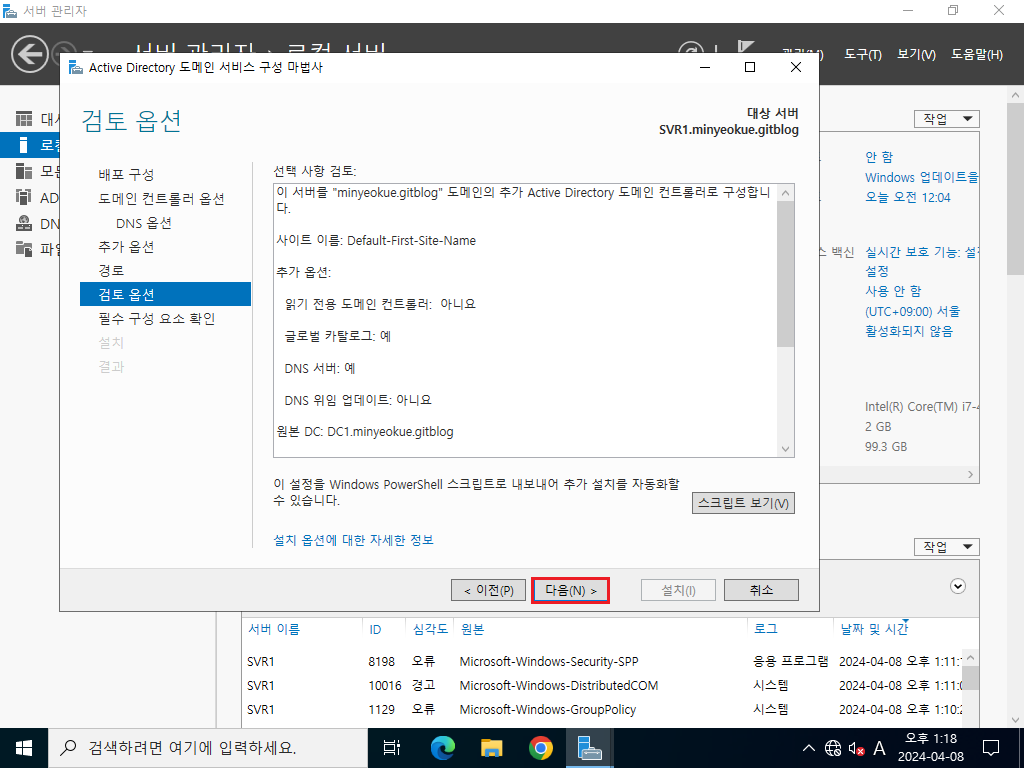Select 검토 옵션 wizard step

(165, 294)
